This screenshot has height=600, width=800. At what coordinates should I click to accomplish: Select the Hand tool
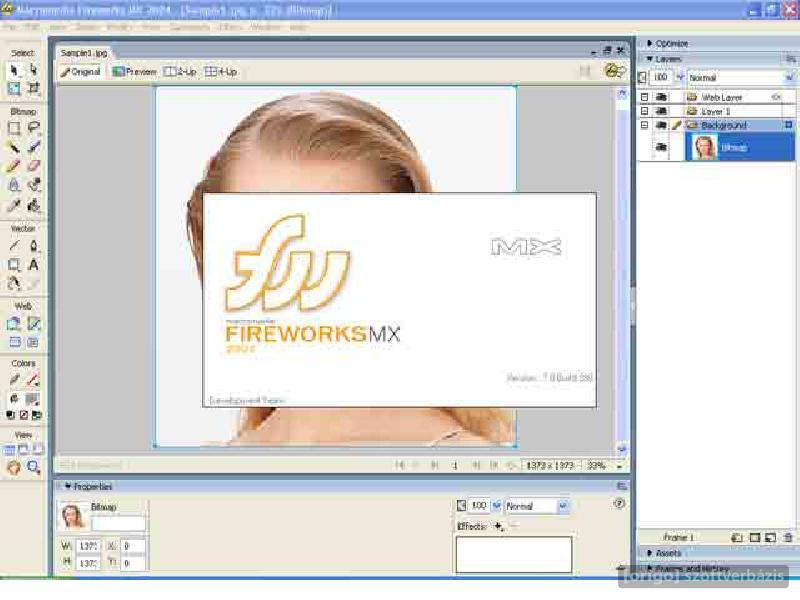coord(14,467)
